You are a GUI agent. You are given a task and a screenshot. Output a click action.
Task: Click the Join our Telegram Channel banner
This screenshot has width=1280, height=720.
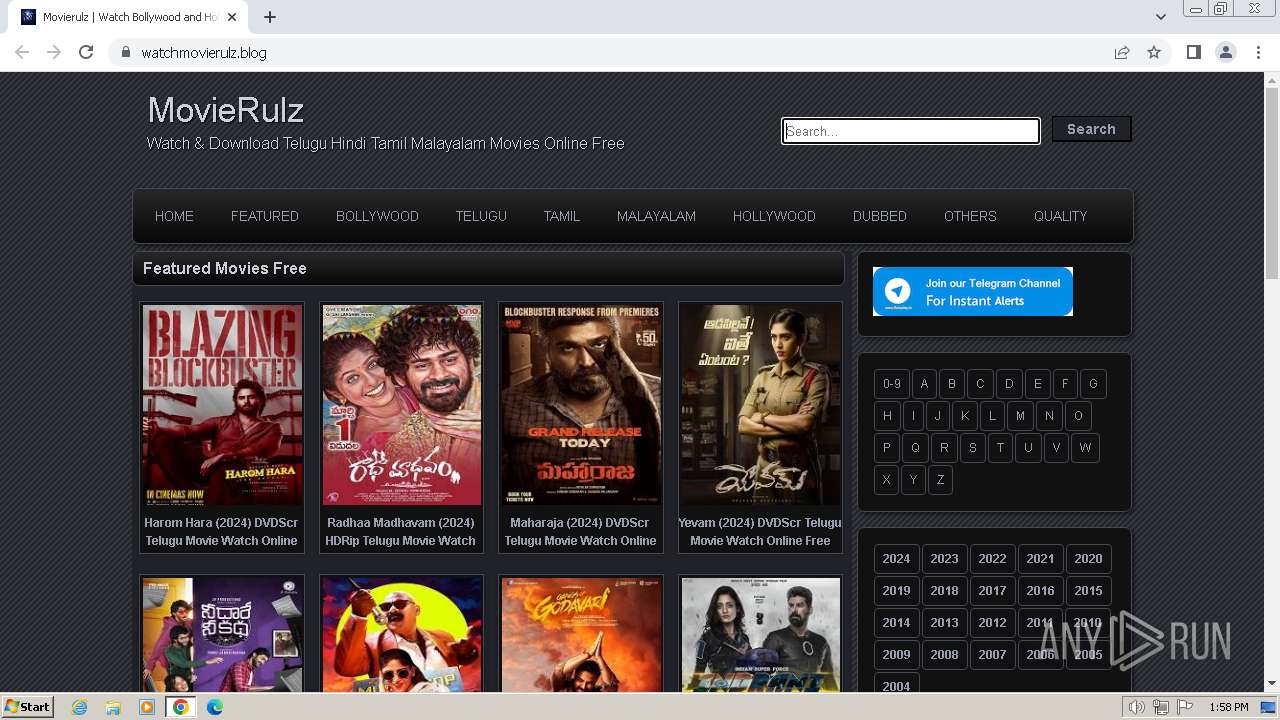click(973, 291)
